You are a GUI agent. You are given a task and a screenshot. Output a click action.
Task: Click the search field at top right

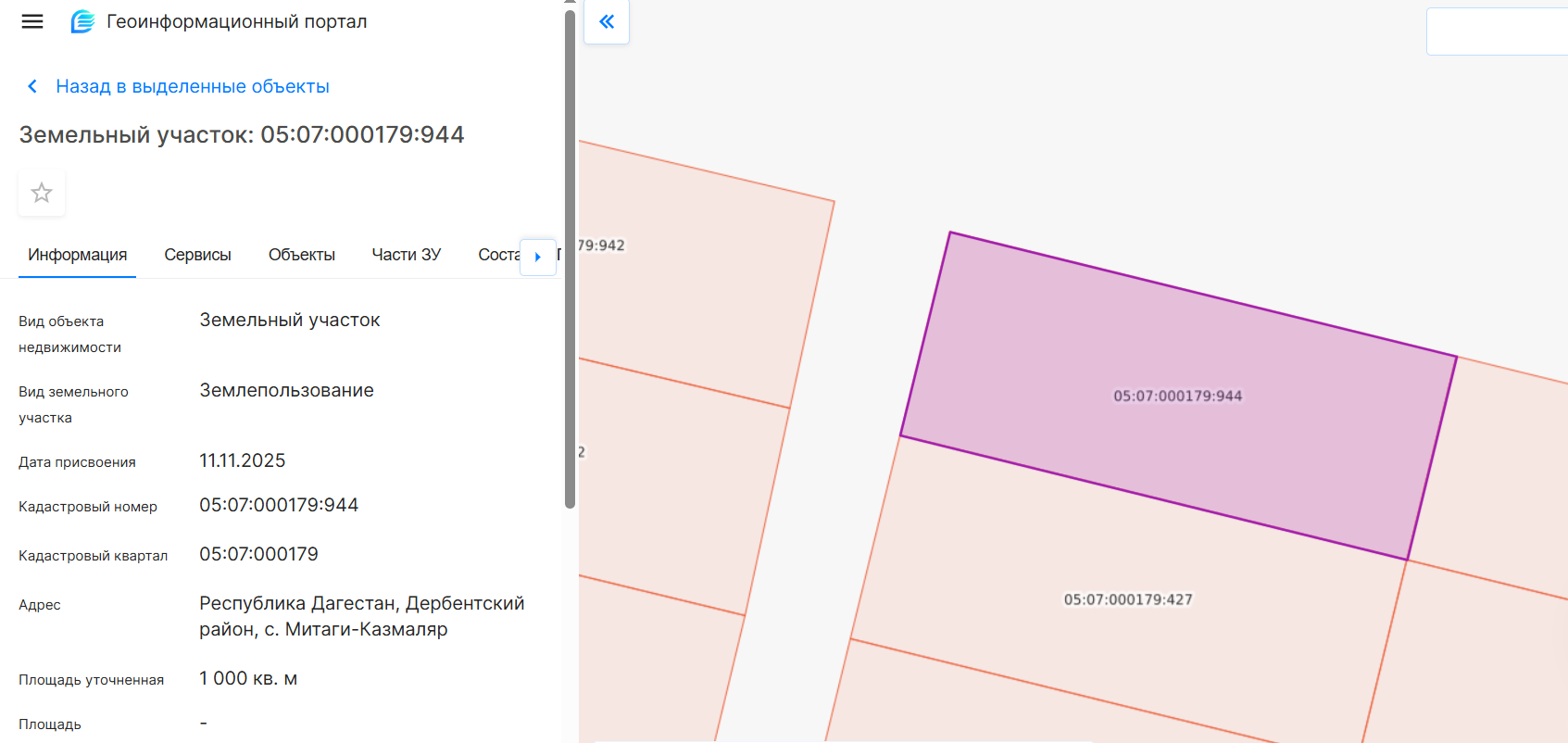[1496, 31]
